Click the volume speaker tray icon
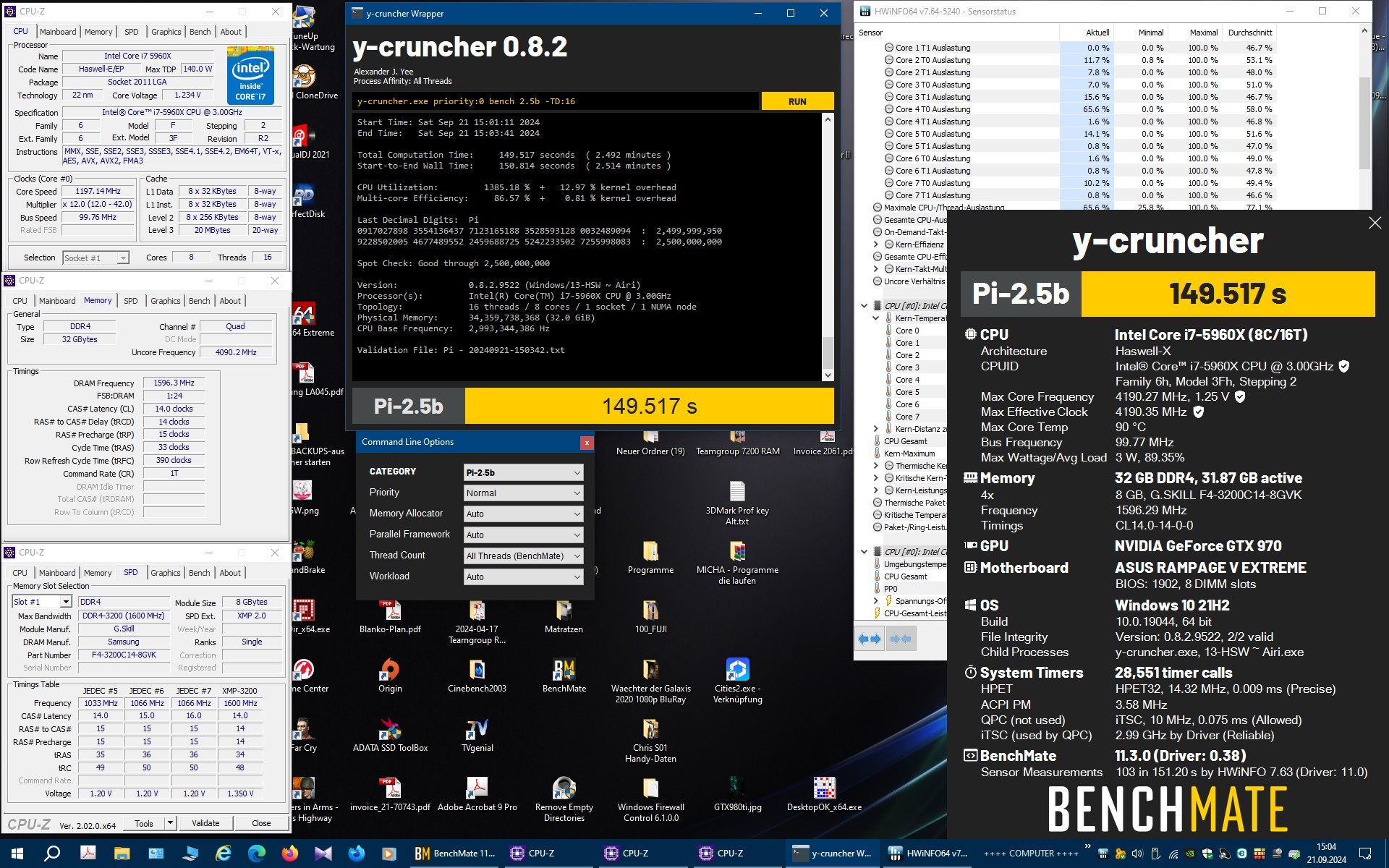The image size is (1389, 868). pyautogui.click(x=1137, y=854)
